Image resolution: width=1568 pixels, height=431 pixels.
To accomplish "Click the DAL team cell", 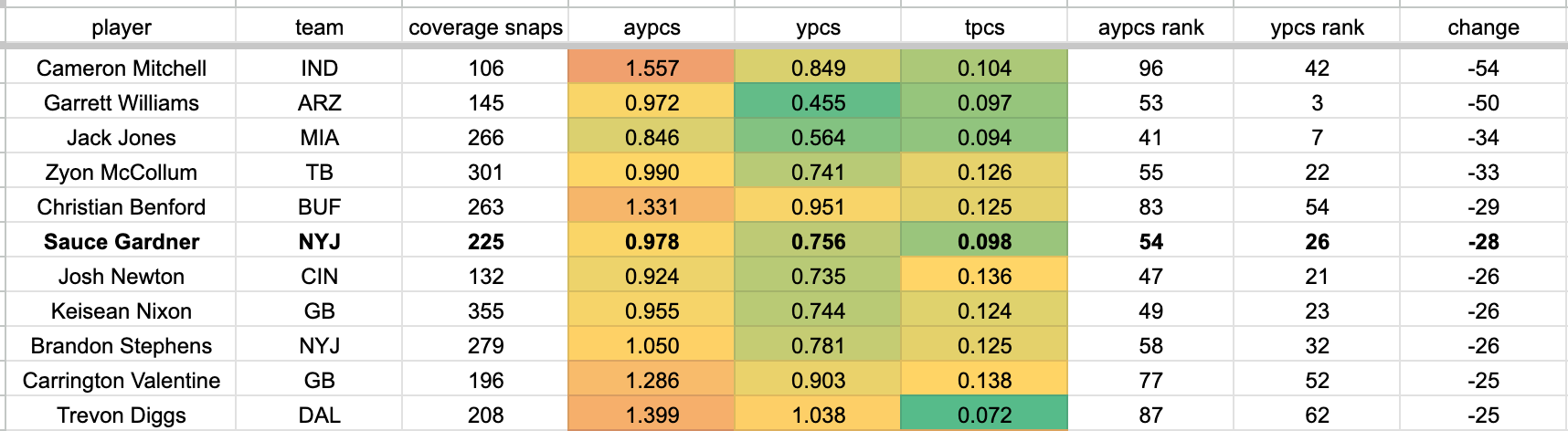I will click(319, 415).
